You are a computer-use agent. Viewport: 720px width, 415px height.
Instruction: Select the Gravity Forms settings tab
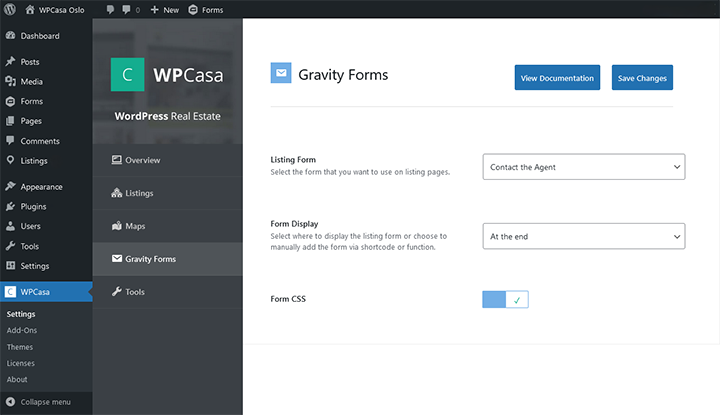[x=168, y=259]
